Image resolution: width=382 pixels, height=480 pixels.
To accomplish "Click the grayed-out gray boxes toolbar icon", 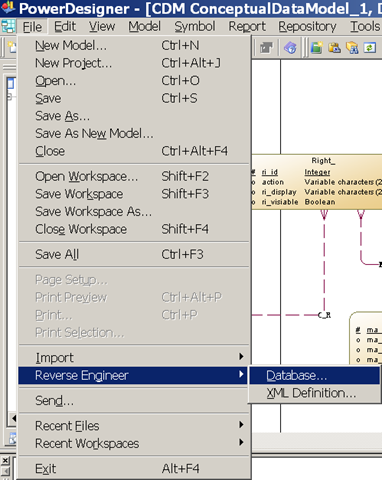I will pos(266,48).
